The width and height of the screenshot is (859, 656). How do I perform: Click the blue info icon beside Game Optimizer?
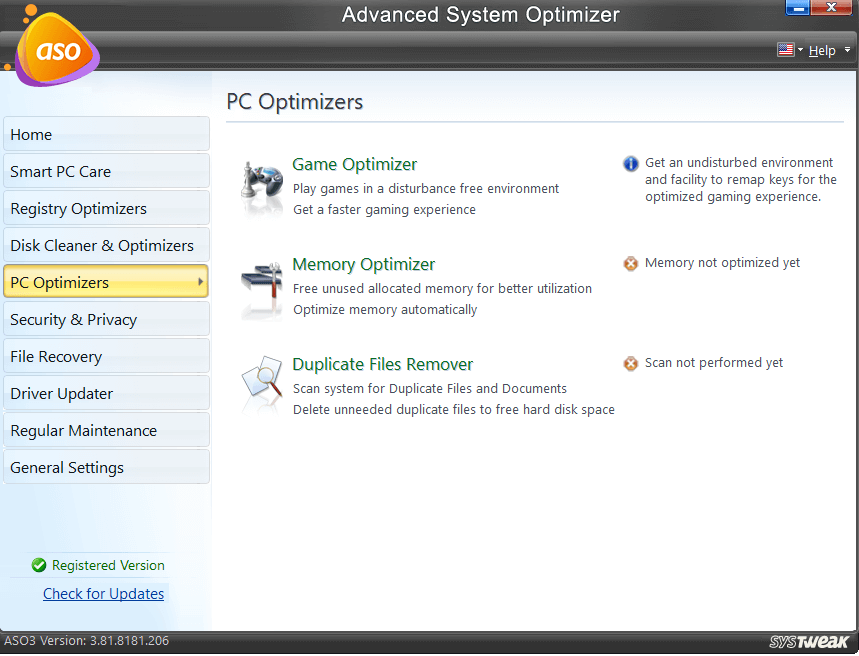click(x=631, y=163)
